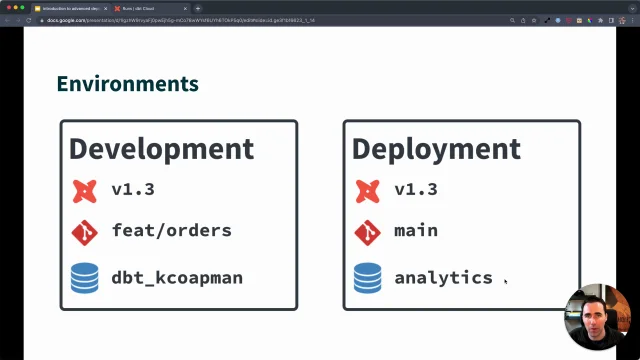
Task: Open the black diagonal extension icon
Action: (547, 20)
